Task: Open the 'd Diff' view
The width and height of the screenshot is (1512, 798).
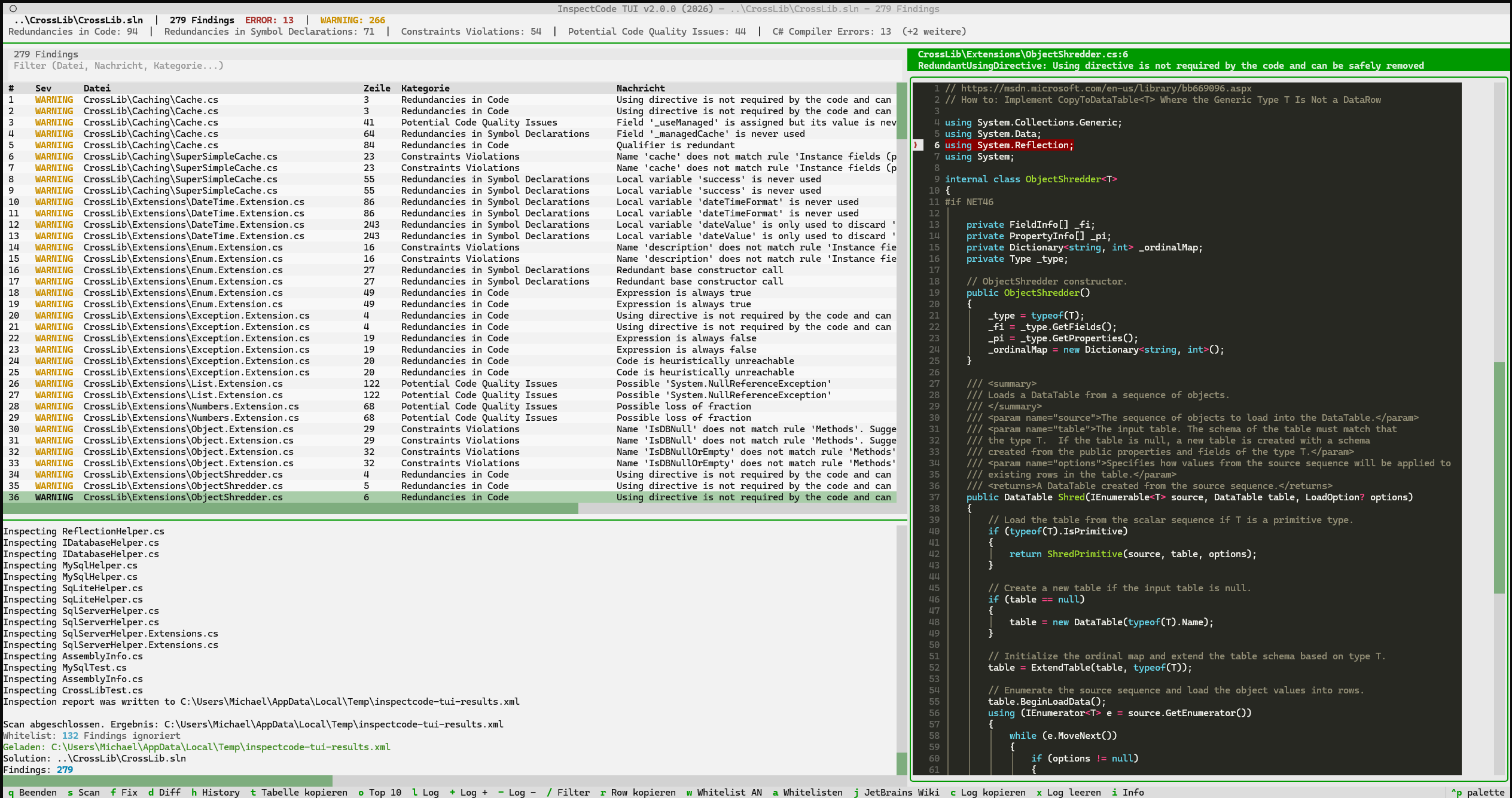Action: click(x=164, y=792)
